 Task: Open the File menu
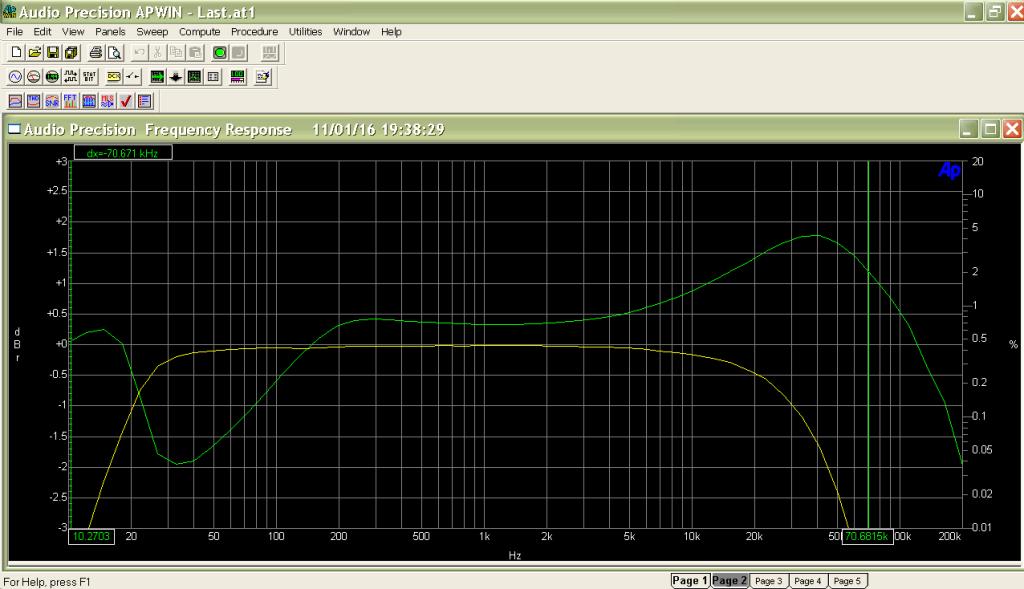(14, 31)
